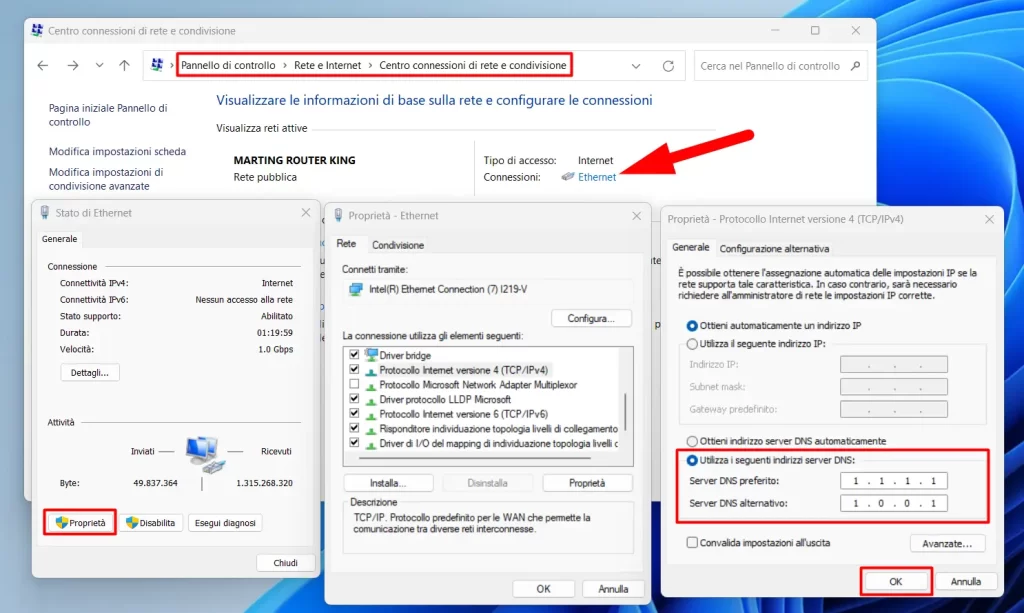
Task: Click Driver protocollo LLDP Microsoft item icon
Action: click(x=371, y=400)
